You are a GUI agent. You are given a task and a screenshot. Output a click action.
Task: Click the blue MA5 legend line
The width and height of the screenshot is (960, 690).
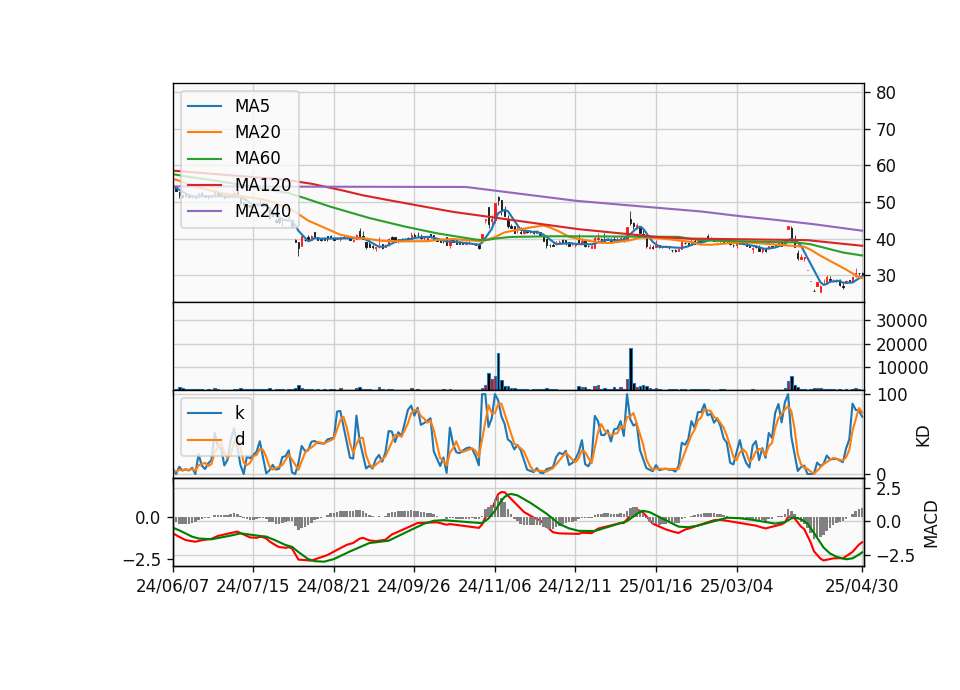(x=204, y=107)
